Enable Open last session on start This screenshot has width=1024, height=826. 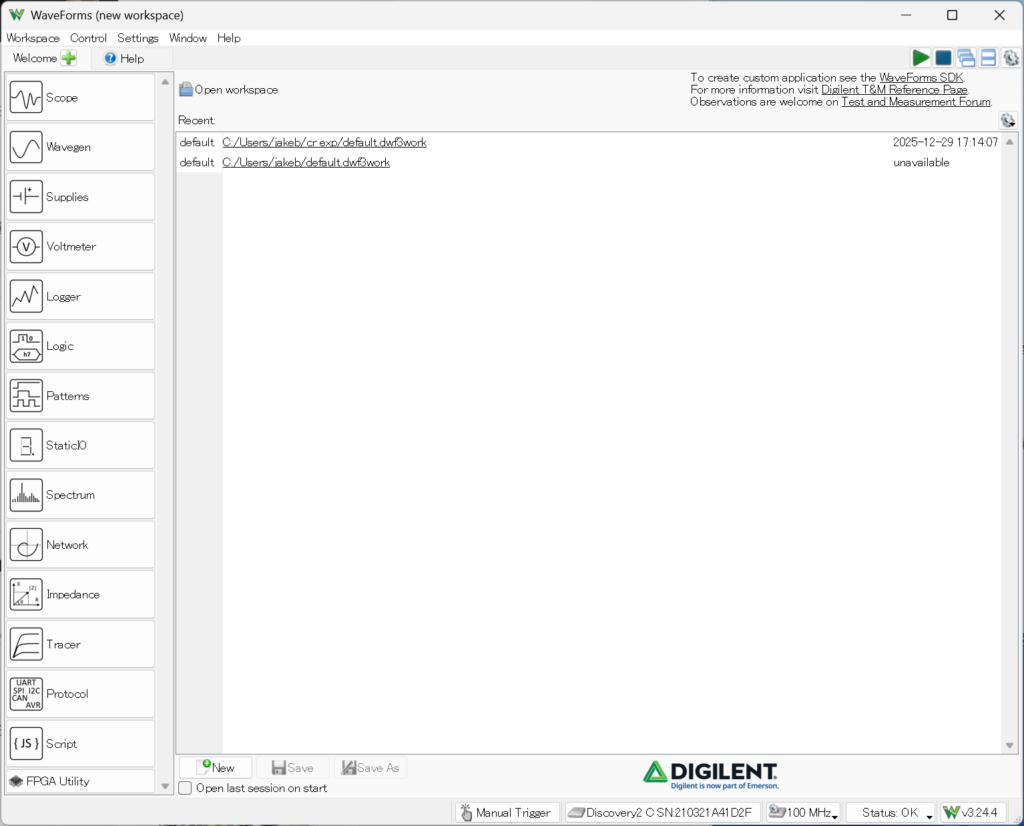[185, 788]
